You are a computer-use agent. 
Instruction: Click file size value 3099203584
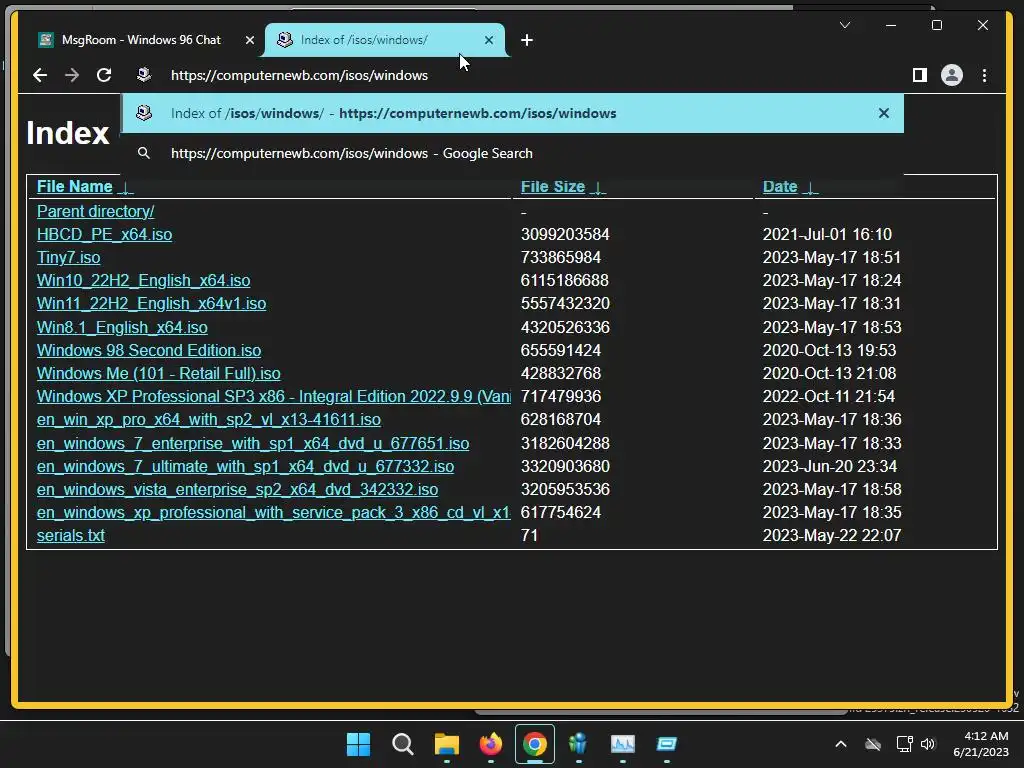point(565,234)
